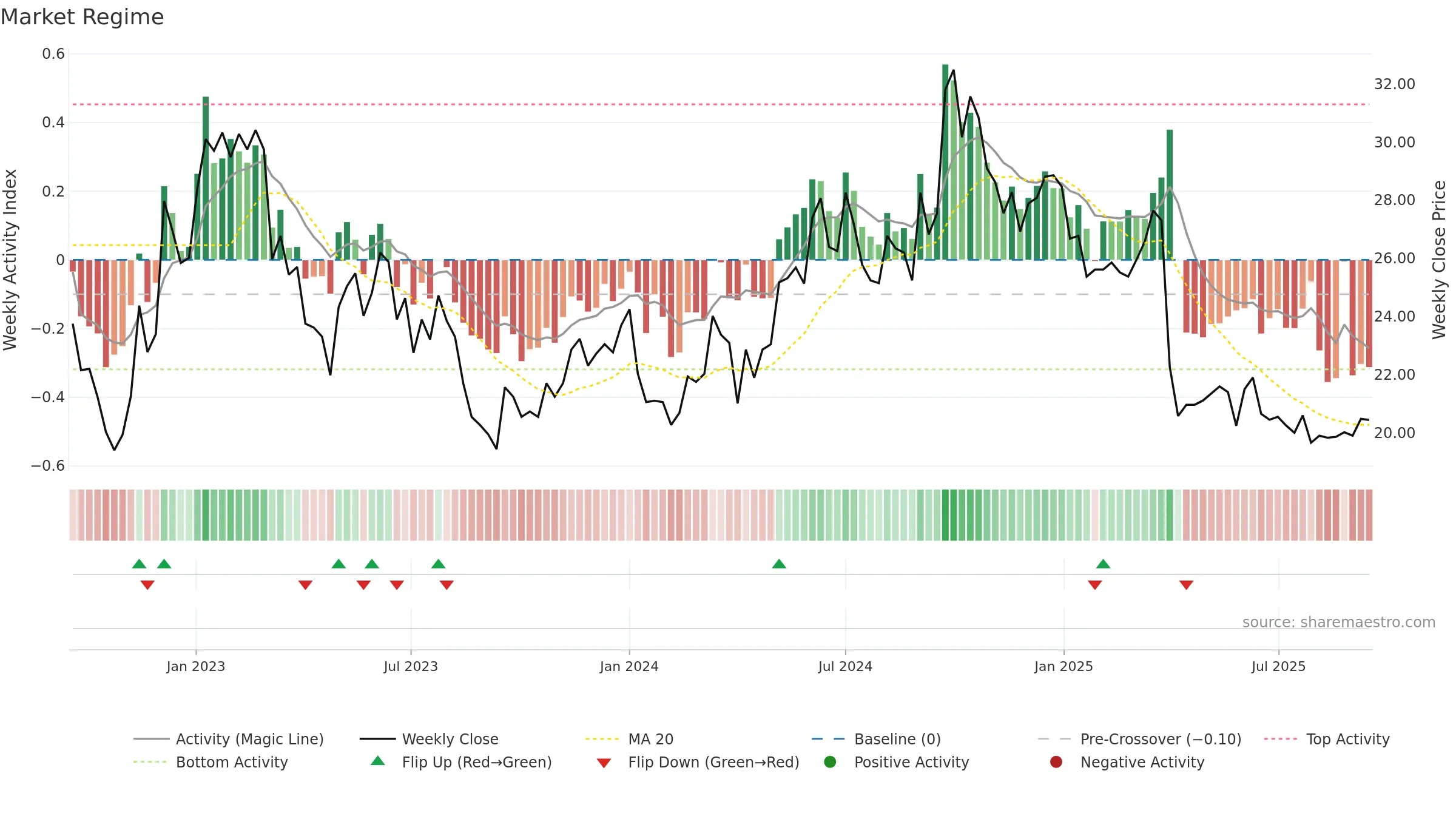This screenshot has width=1456, height=819.
Task: Toggle the Activity (Magic Line) legend entry
Action: point(229,739)
